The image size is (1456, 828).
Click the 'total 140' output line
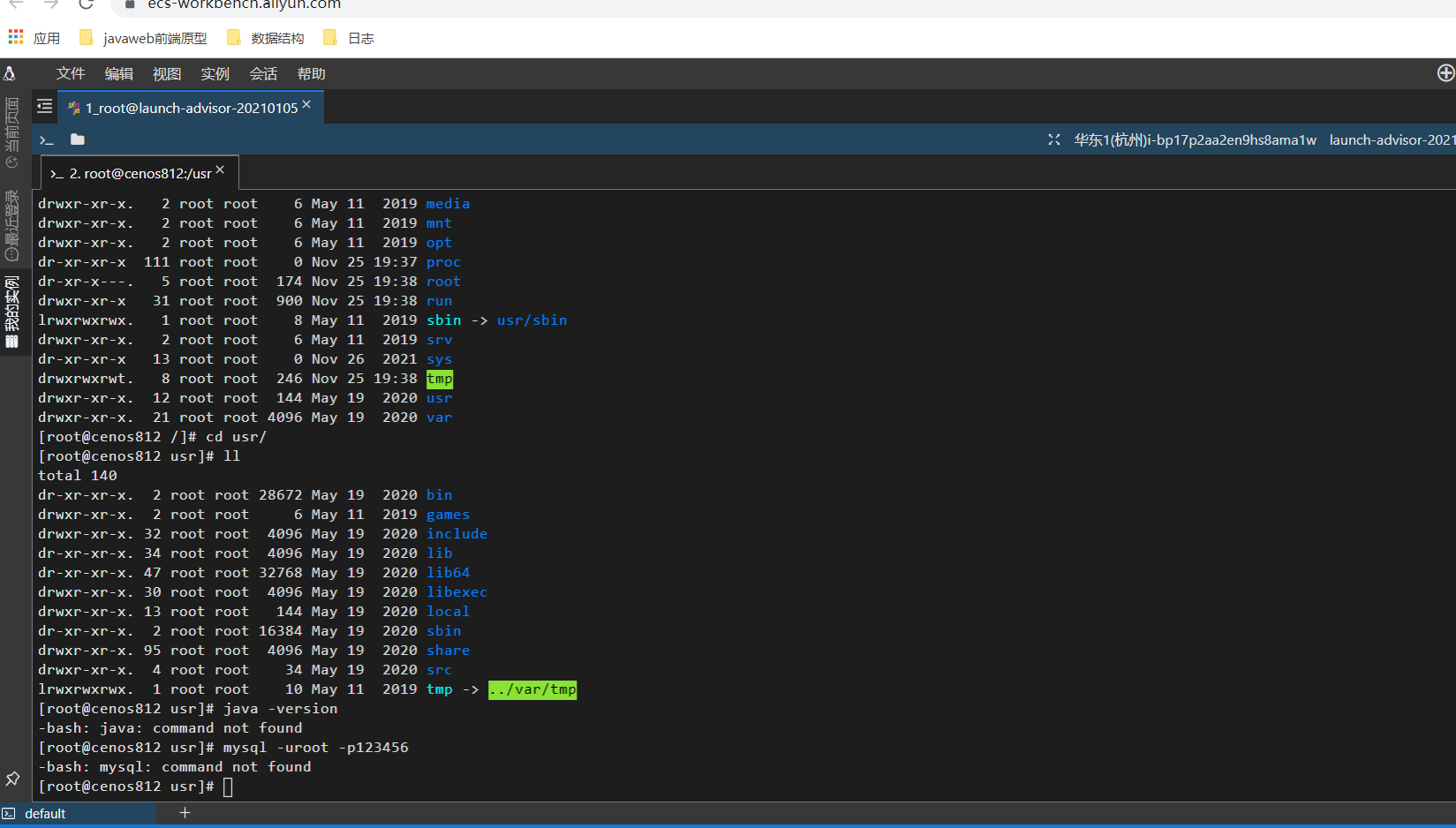(78, 476)
